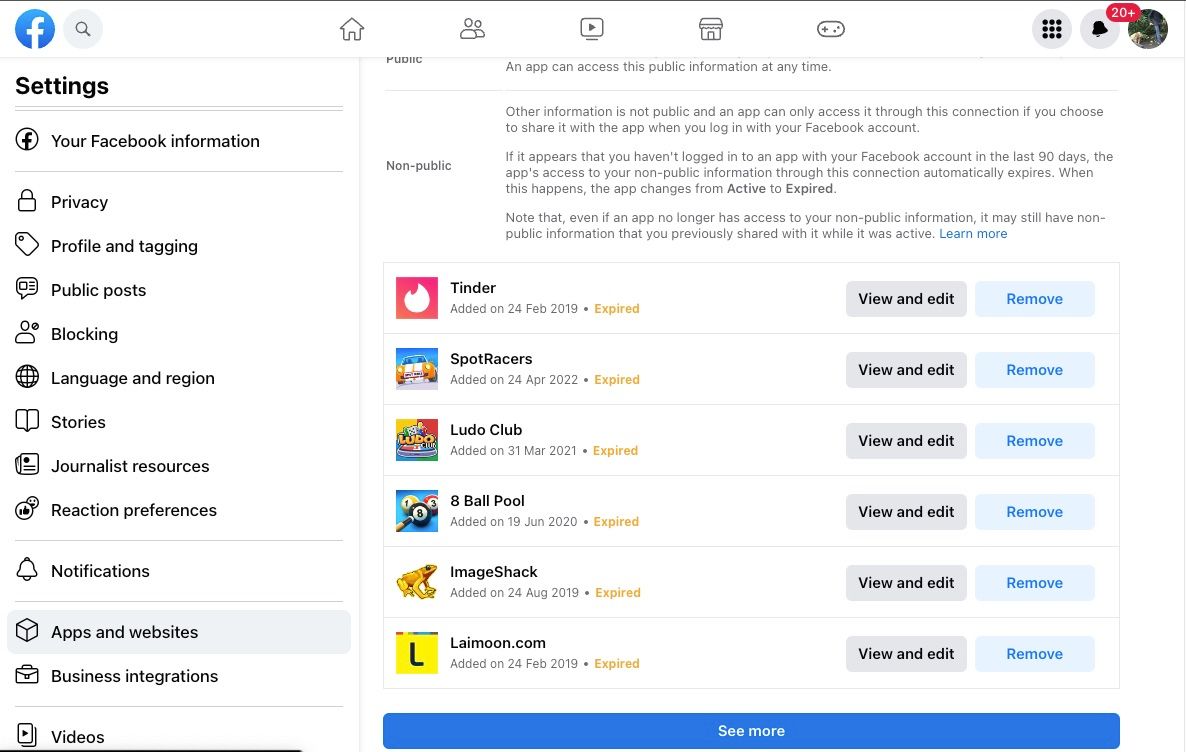1186x752 pixels.
Task: Open the Learn more link
Action: pyautogui.click(x=972, y=233)
